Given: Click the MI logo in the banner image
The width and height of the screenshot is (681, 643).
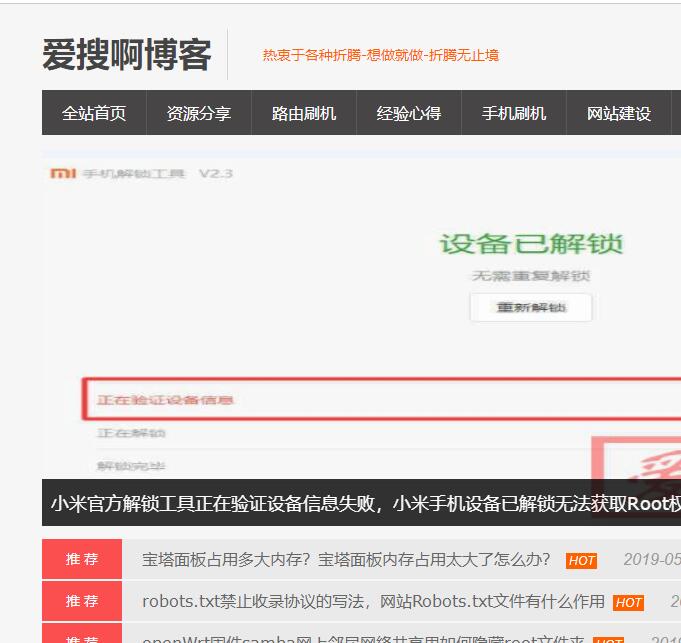Looking at the screenshot, I should tap(63, 174).
